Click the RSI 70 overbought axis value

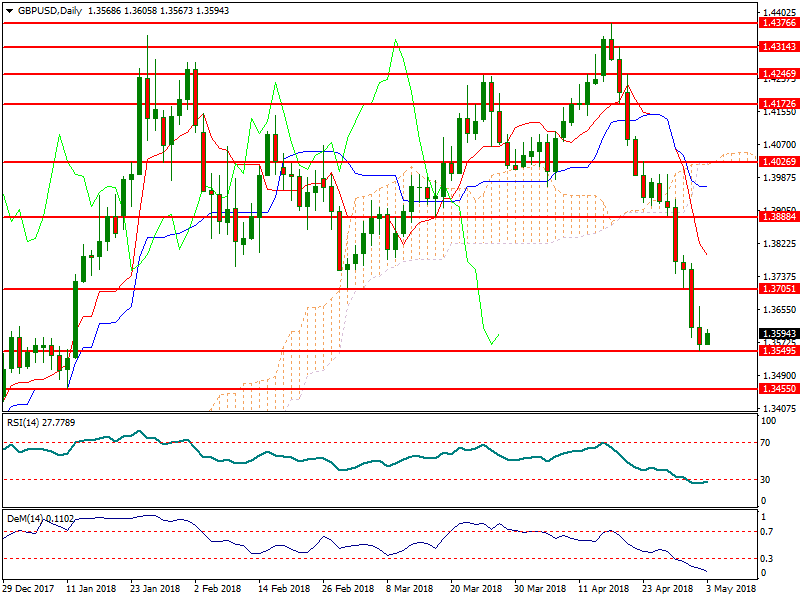(765, 441)
